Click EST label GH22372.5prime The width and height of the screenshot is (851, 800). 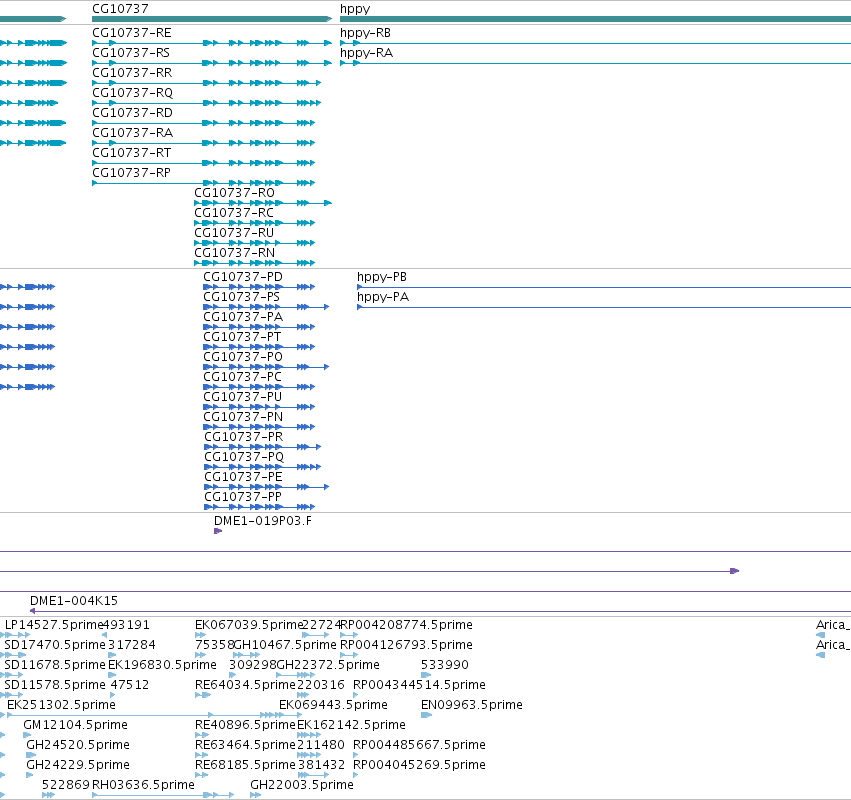[328, 665]
